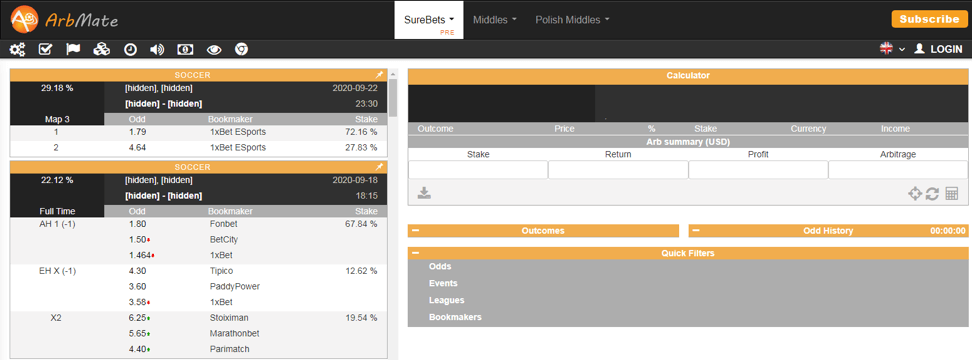Open the UK flag language dropdown

(892, 49)
